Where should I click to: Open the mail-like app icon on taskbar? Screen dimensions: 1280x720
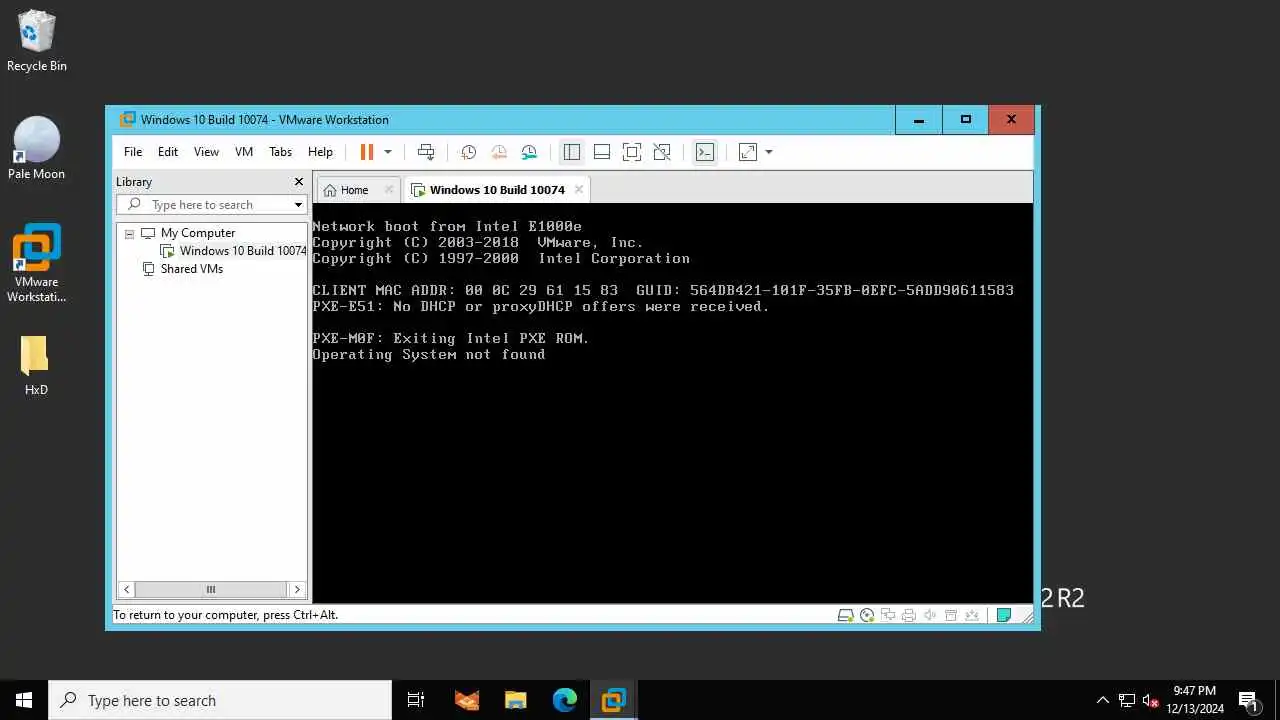(466, 700)
